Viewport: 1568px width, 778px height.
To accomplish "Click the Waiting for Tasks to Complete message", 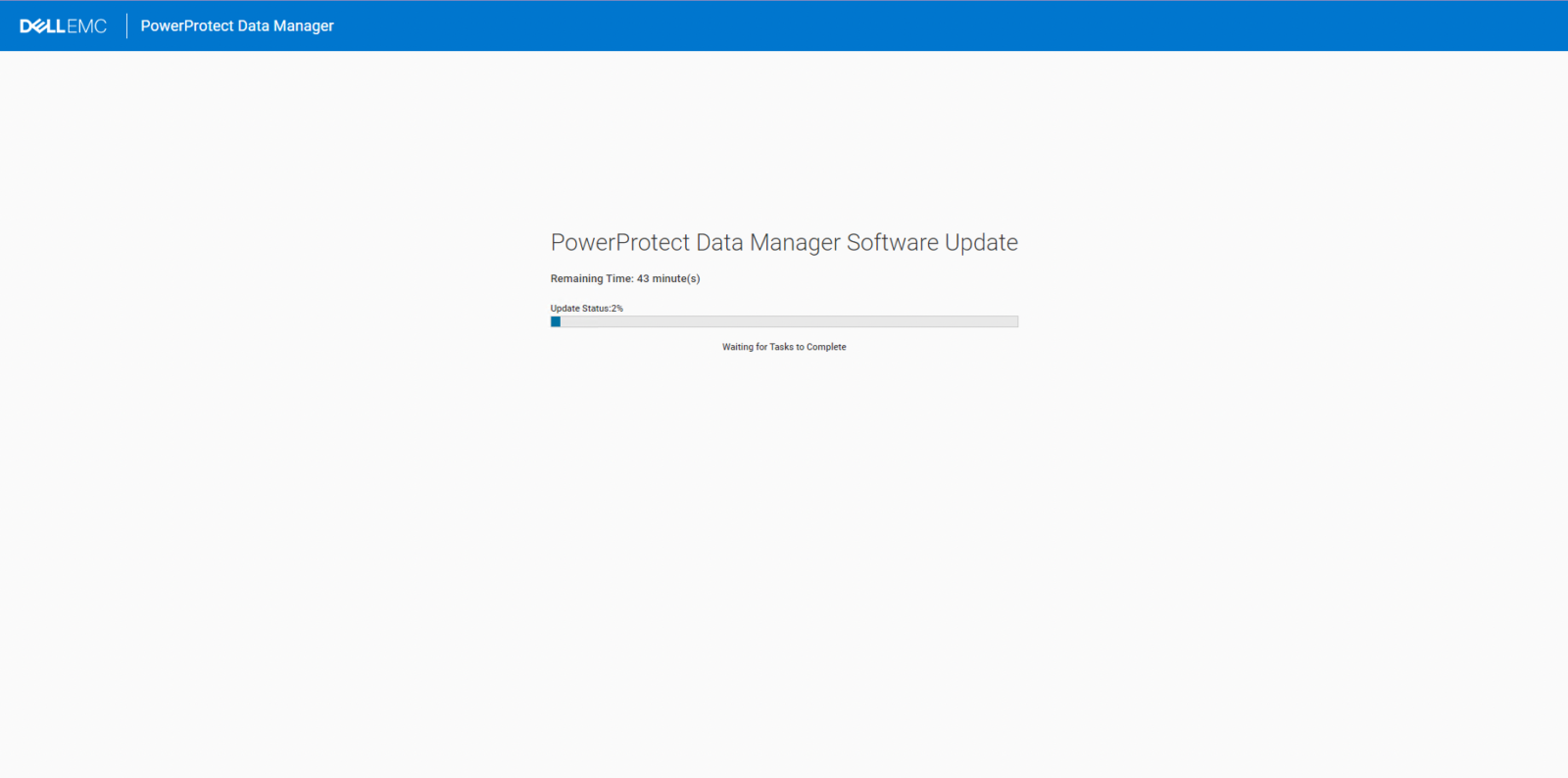I will 784,346.
